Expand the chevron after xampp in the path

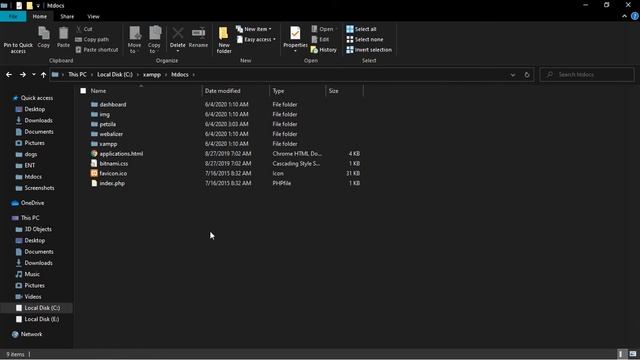coord(166,75)
